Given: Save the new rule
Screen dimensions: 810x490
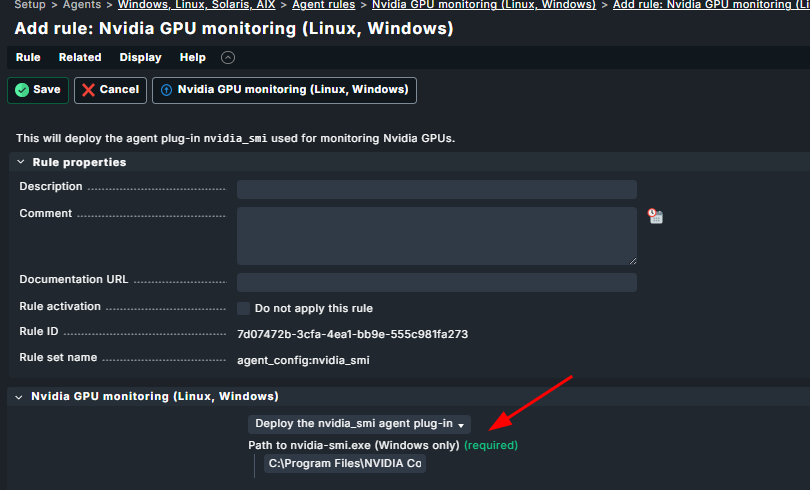Looking at the screenshot, I should [x=38, y=90].
